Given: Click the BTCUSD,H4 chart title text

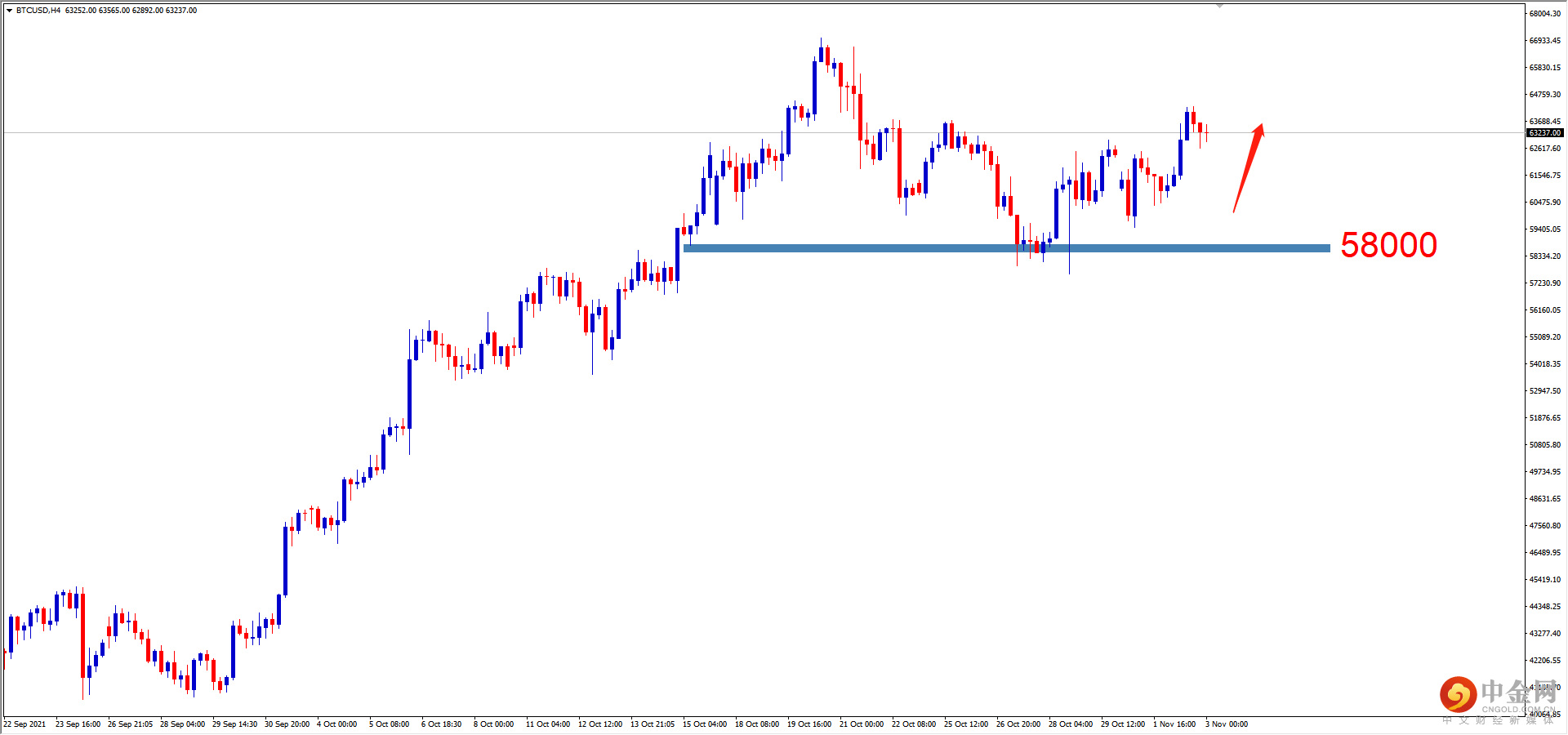Looking at the screenshot, I should [x=38, y=11].
